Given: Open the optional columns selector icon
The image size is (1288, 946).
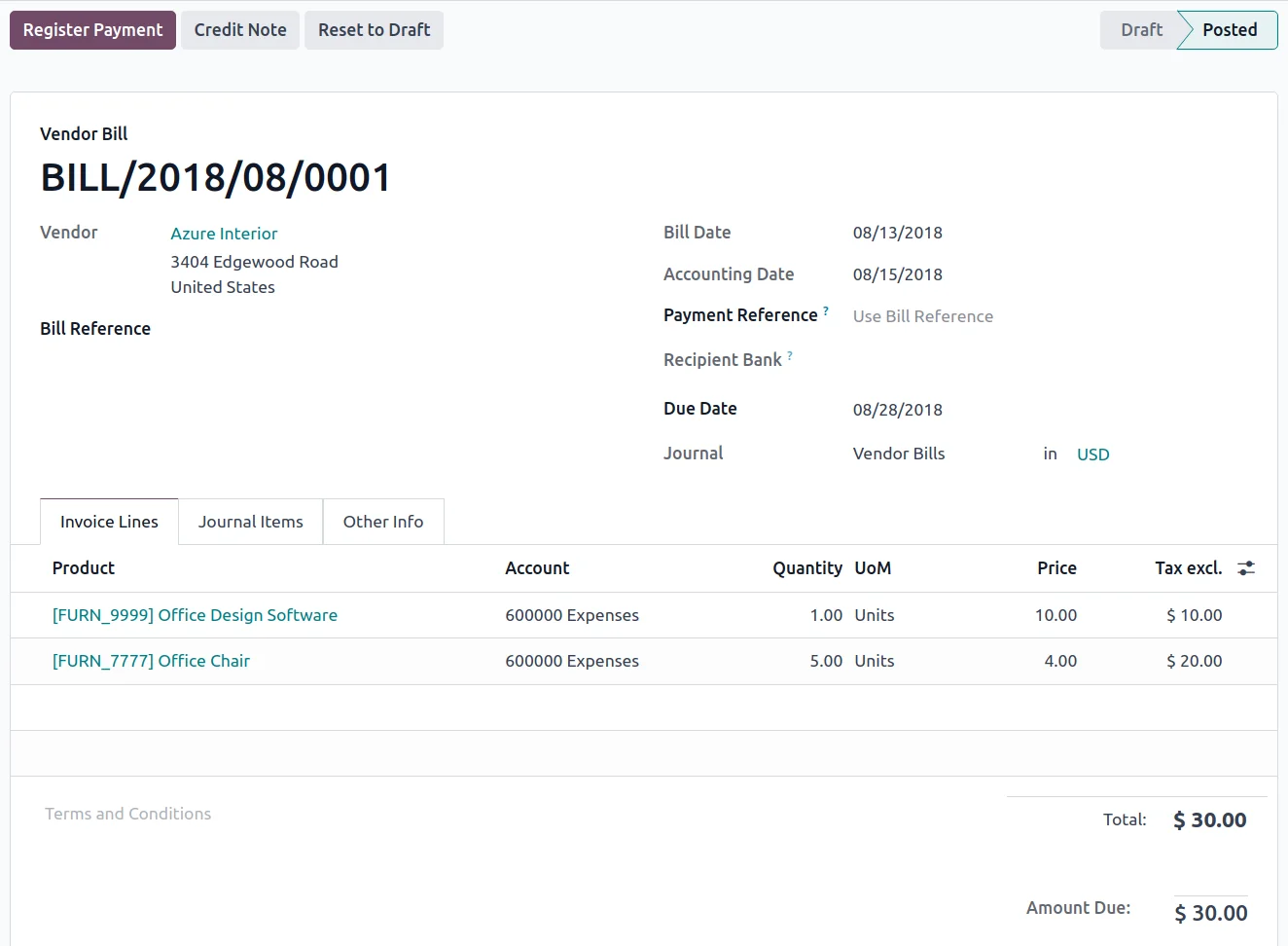Looking at the screenshot, I should (x=1246, y=567).
